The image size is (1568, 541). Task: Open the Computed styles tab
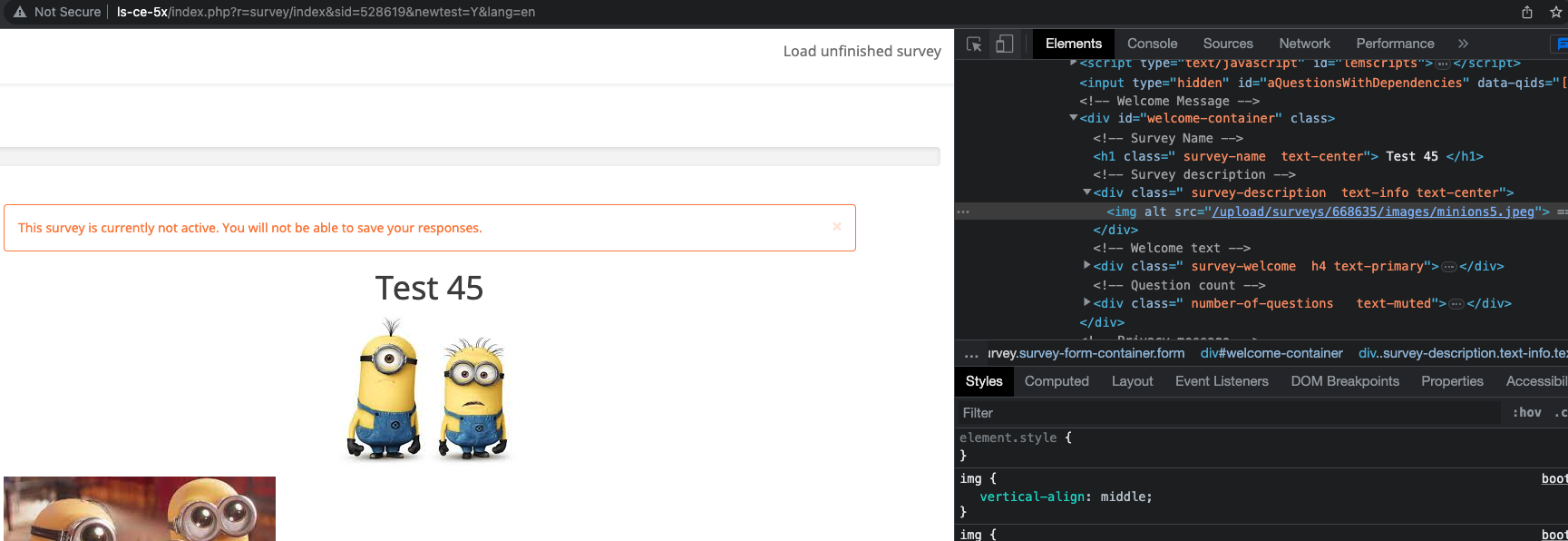point(1057,381)
